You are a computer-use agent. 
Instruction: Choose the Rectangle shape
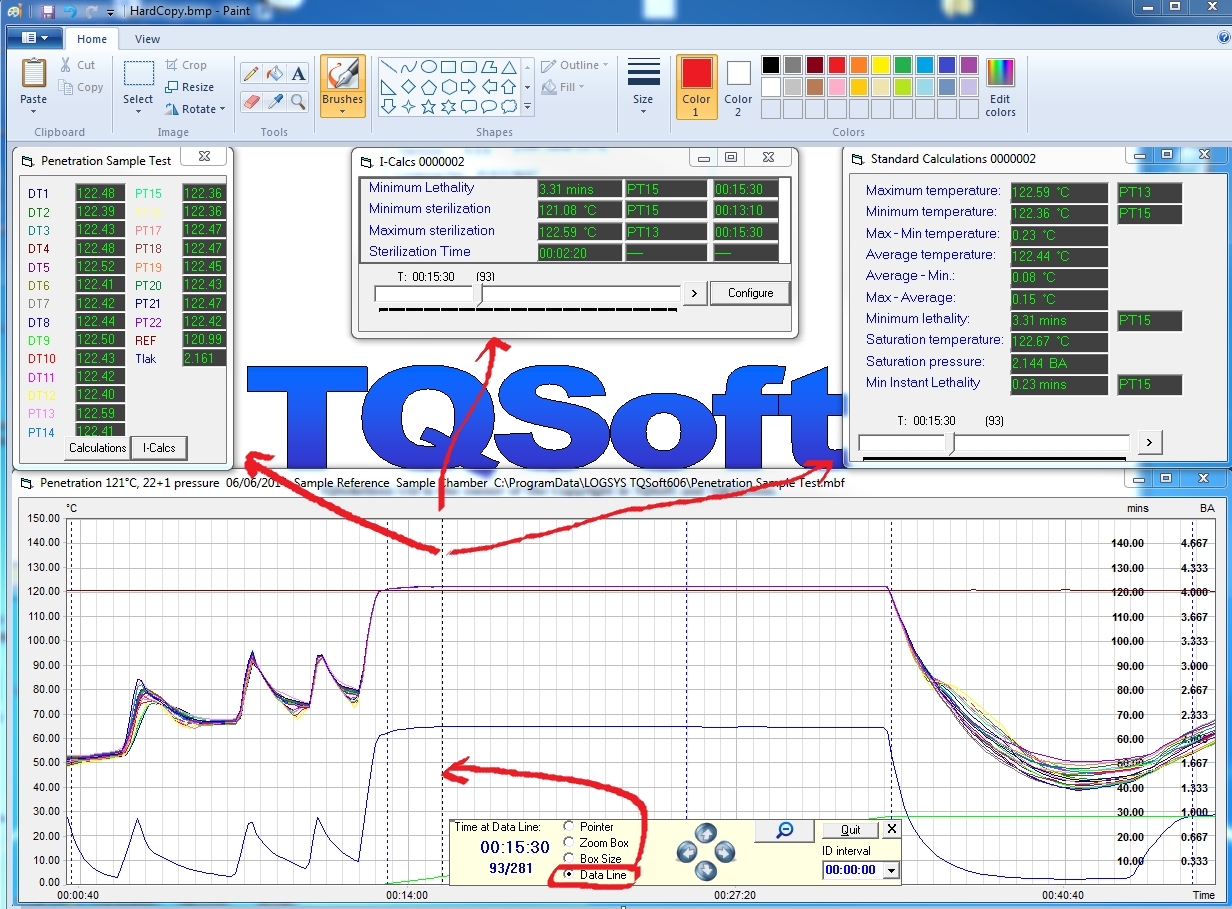tap(448, 67)
